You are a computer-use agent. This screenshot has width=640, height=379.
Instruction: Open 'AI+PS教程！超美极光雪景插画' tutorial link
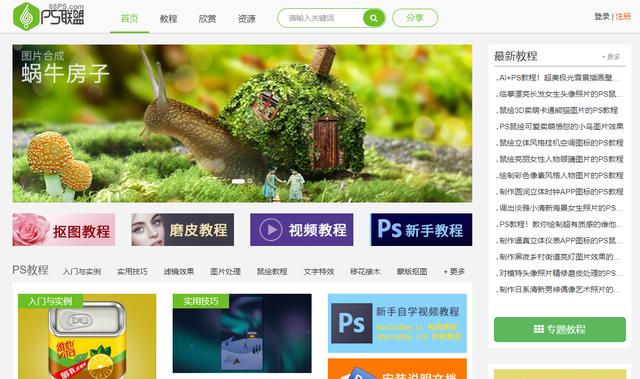click(x=557, y=78)
